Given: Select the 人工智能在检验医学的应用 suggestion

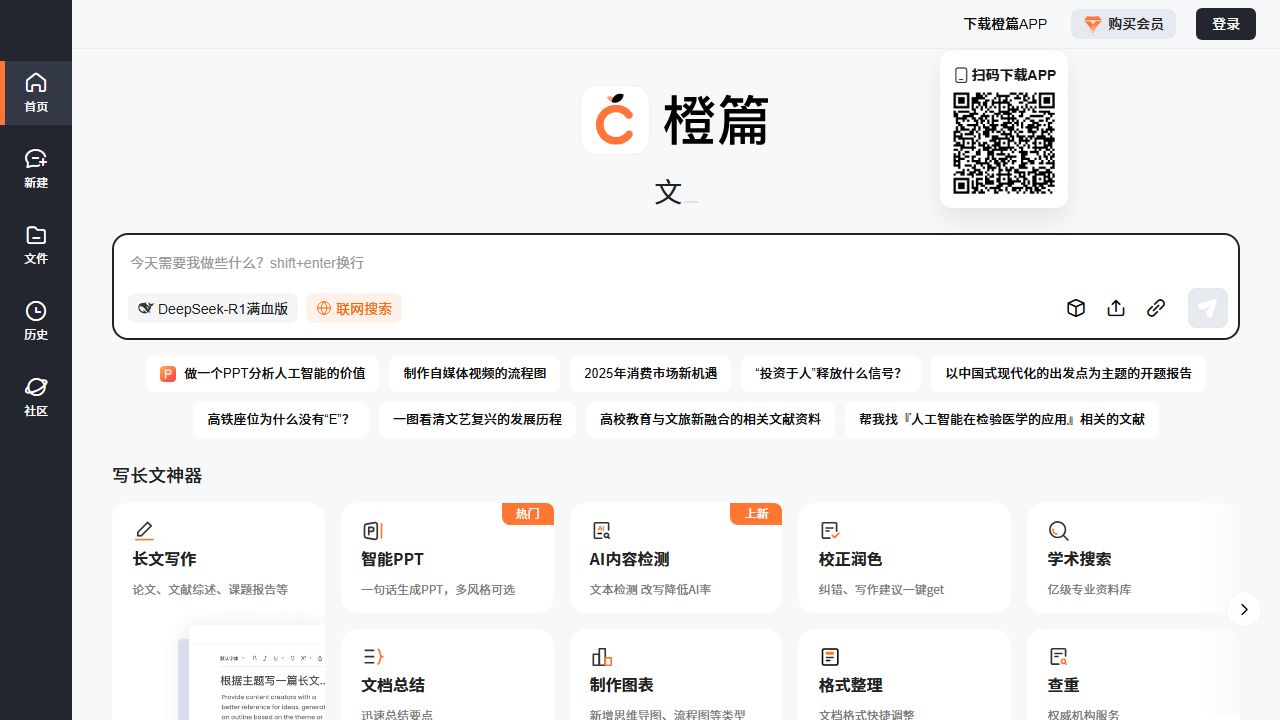Looking at the screenshot, I should coord(1002,419).
